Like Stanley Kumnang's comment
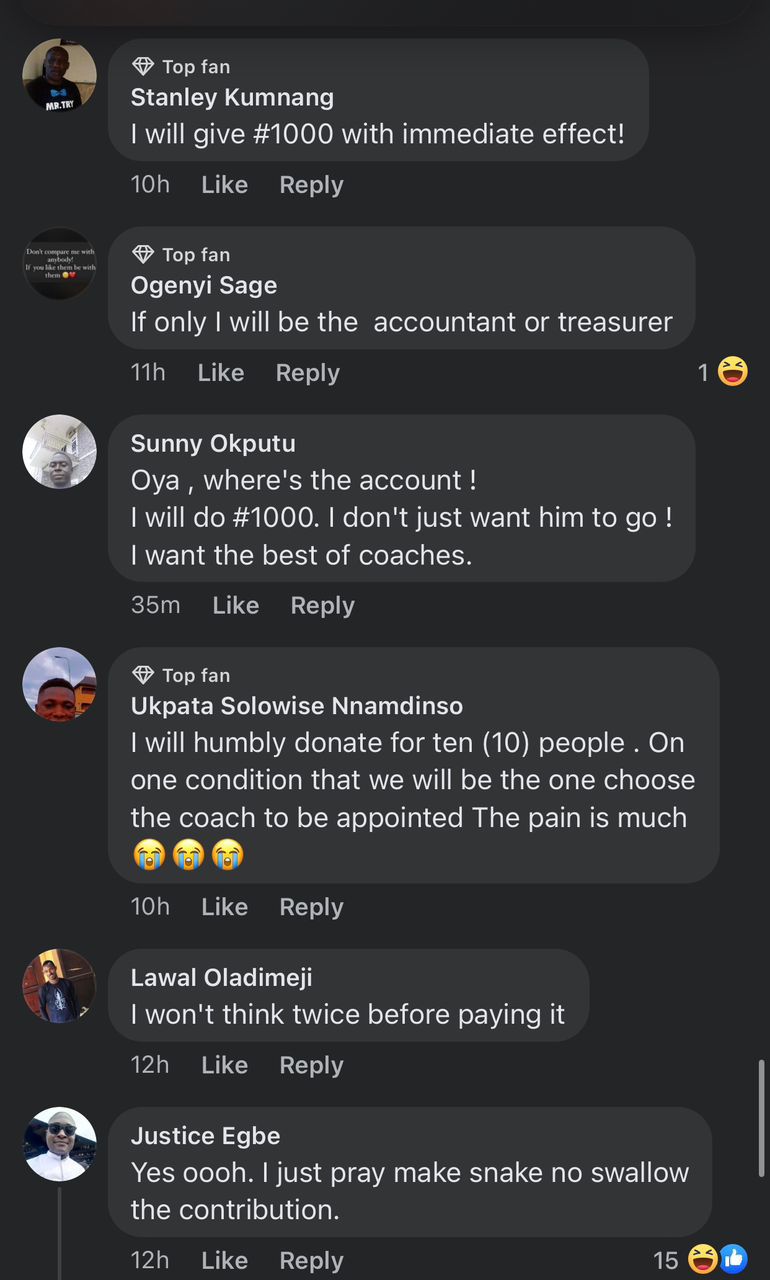 click(x=224, y=185)
